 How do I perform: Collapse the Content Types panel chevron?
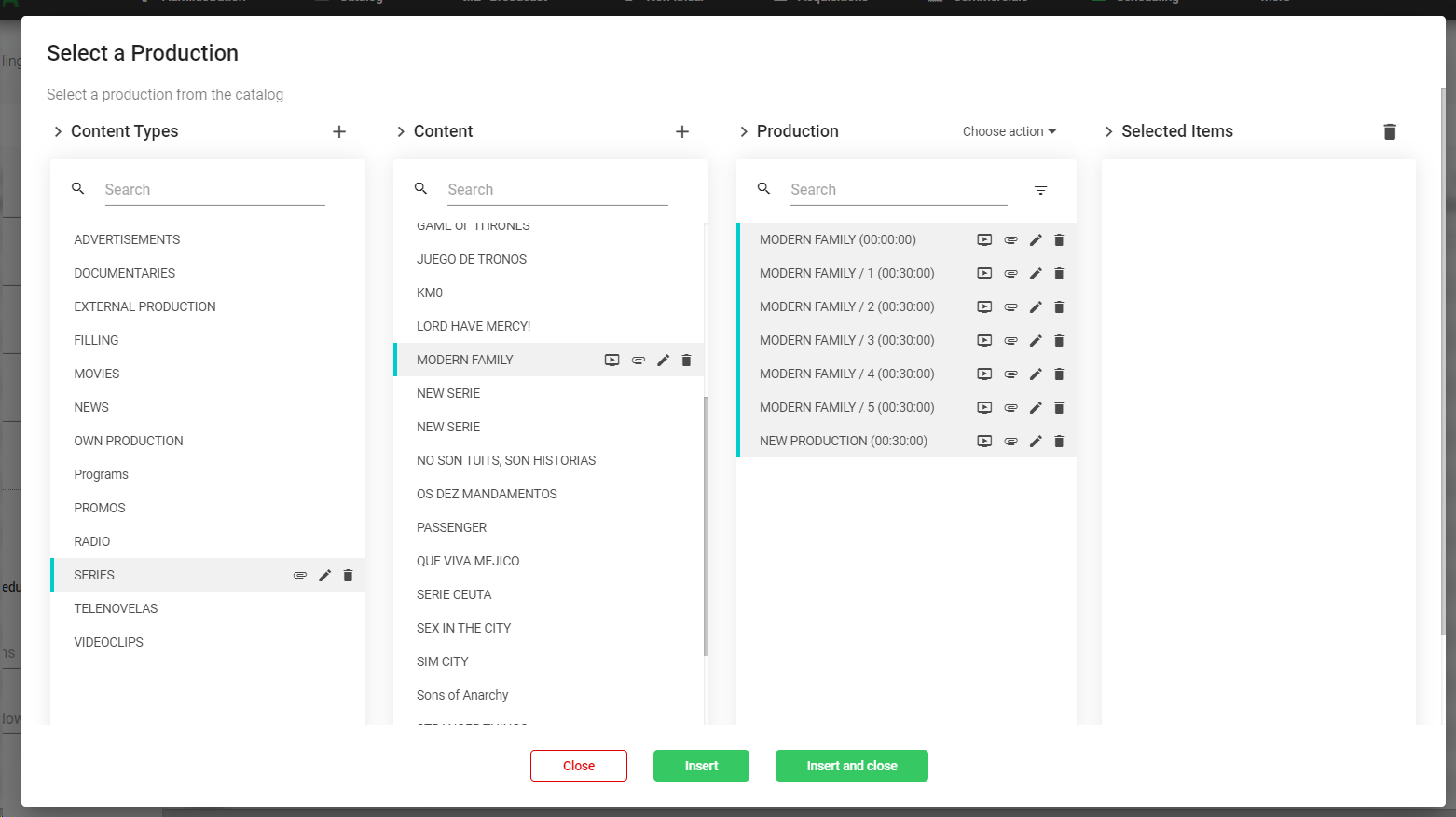58,131
